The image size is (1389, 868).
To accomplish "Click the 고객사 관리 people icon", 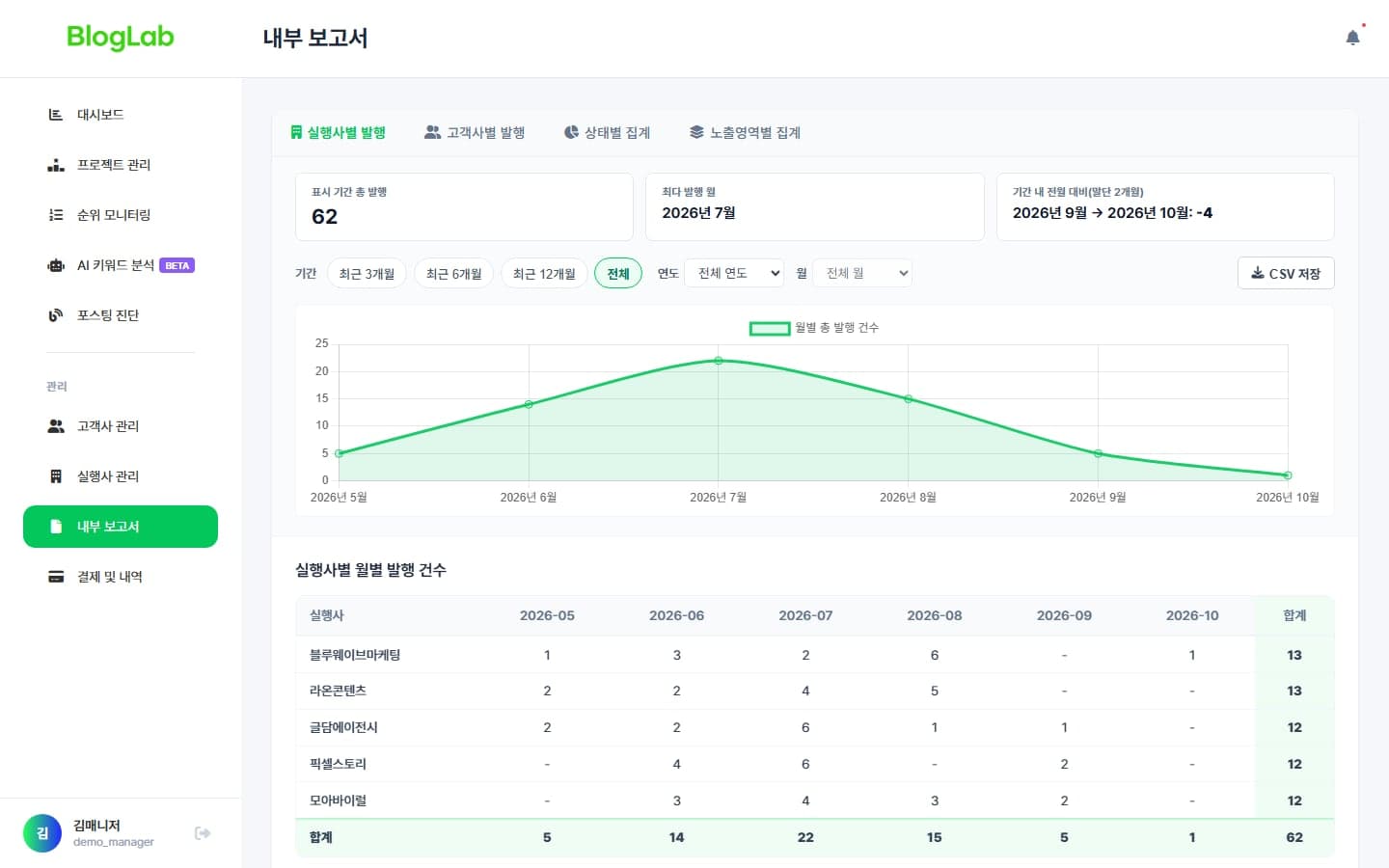I will click(x=56, y=426).
